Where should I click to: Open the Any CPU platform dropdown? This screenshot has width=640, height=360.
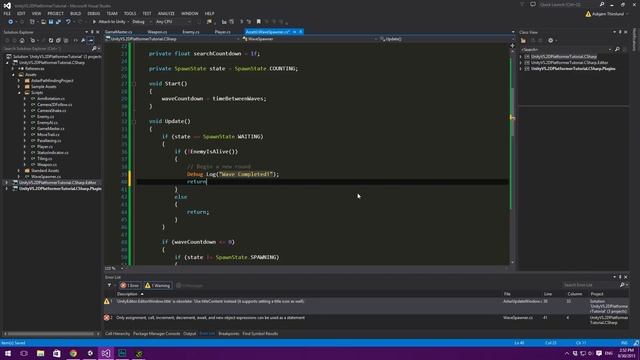click(173, 22)
